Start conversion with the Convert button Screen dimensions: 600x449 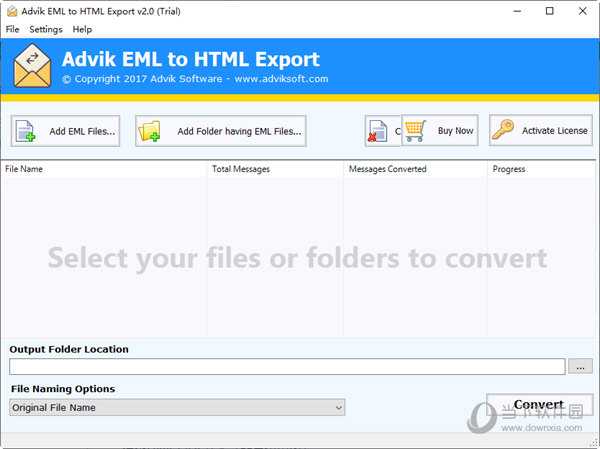[x=540, y=405]
